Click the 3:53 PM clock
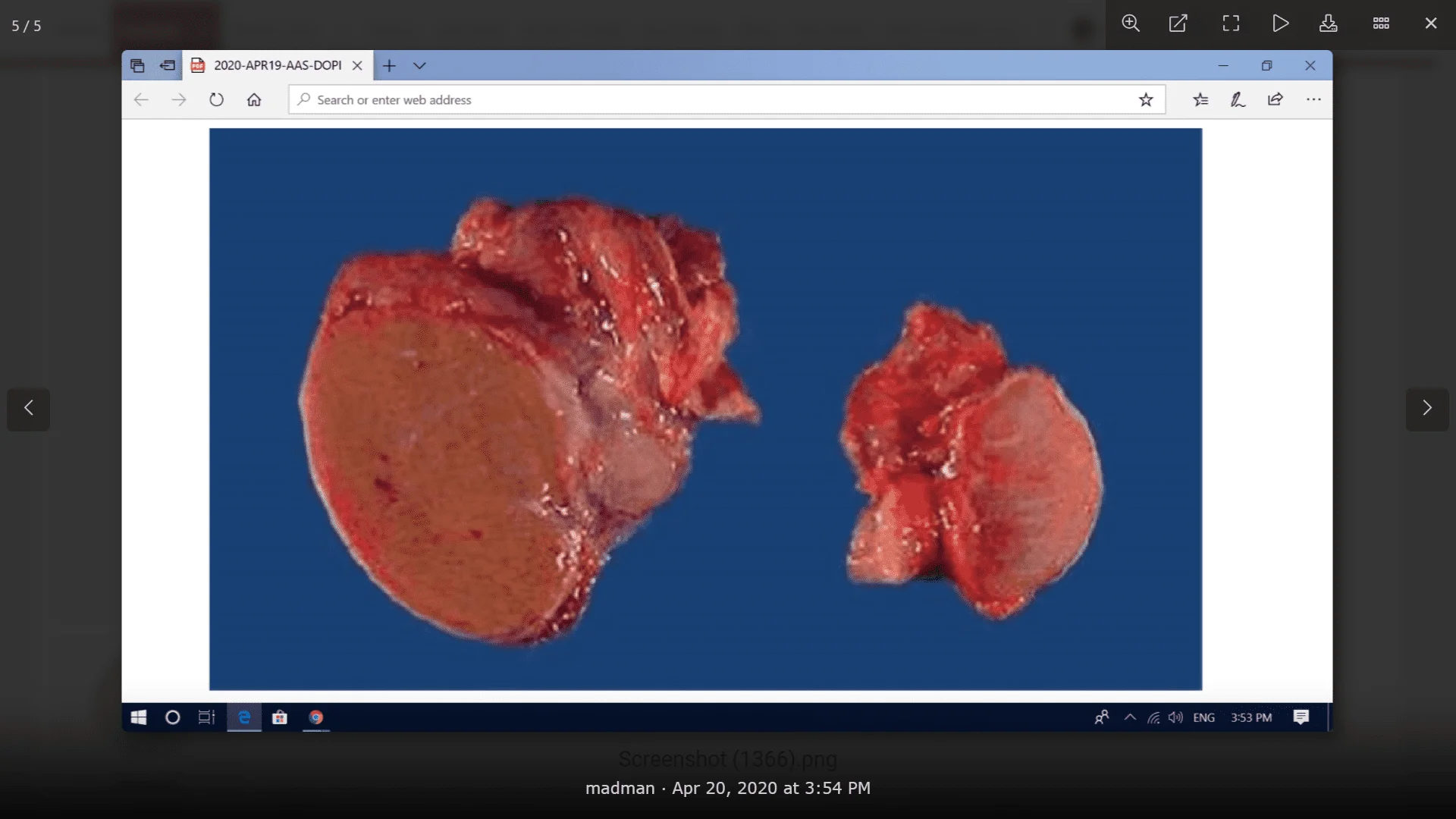 click(1251, 717)
